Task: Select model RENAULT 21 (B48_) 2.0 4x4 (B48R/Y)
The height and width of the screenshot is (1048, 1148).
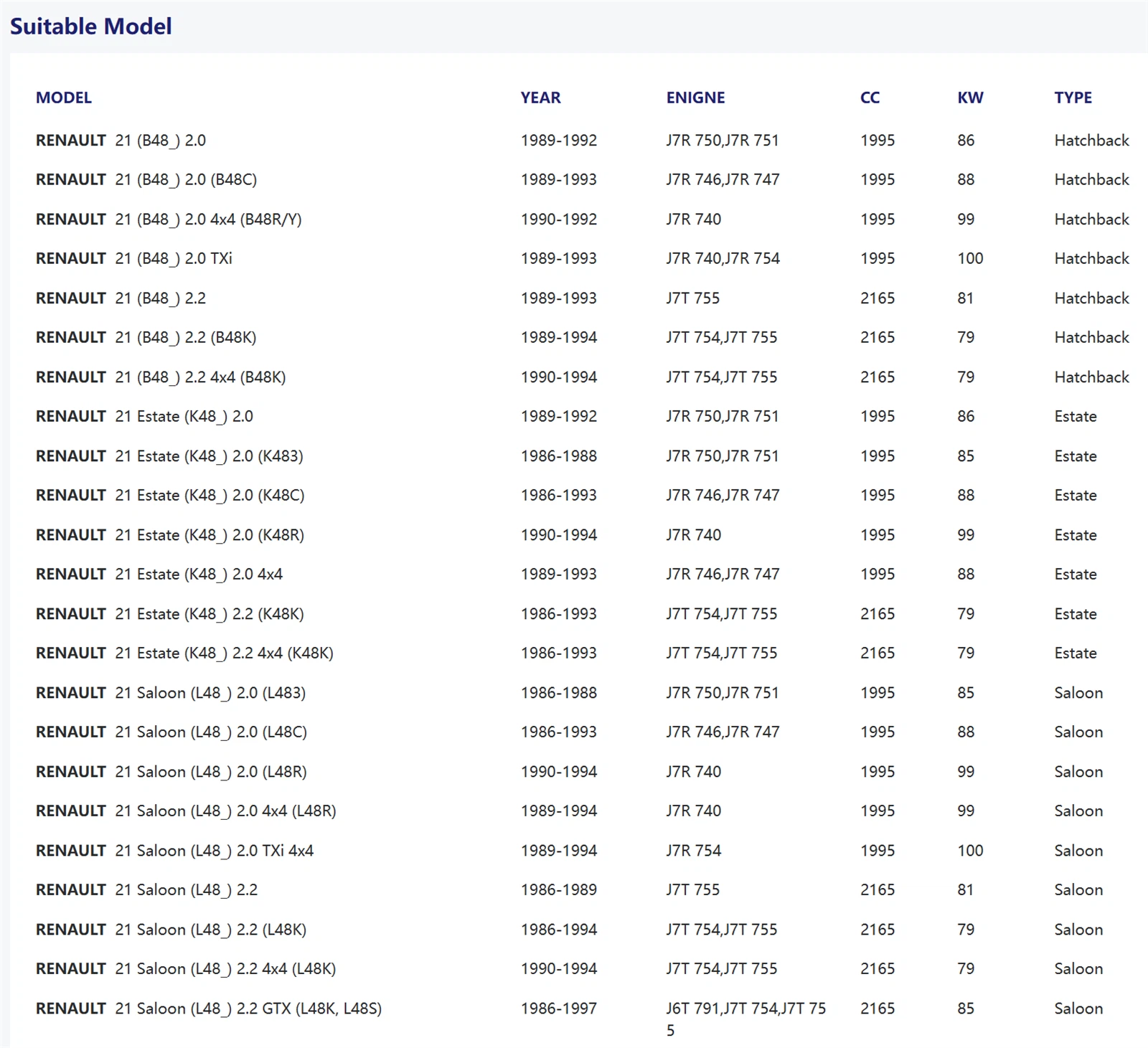Action: pyautogui.click(x=169, y=219)
